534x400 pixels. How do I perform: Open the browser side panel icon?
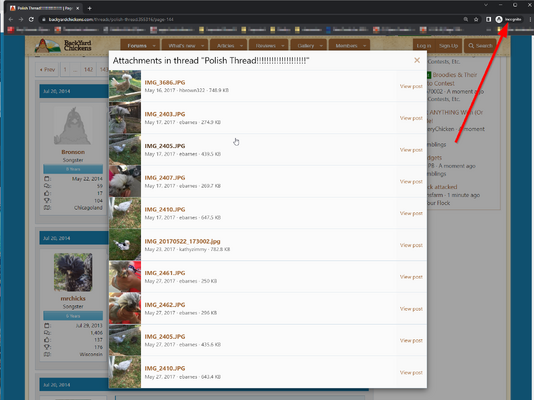click(488, 19)
